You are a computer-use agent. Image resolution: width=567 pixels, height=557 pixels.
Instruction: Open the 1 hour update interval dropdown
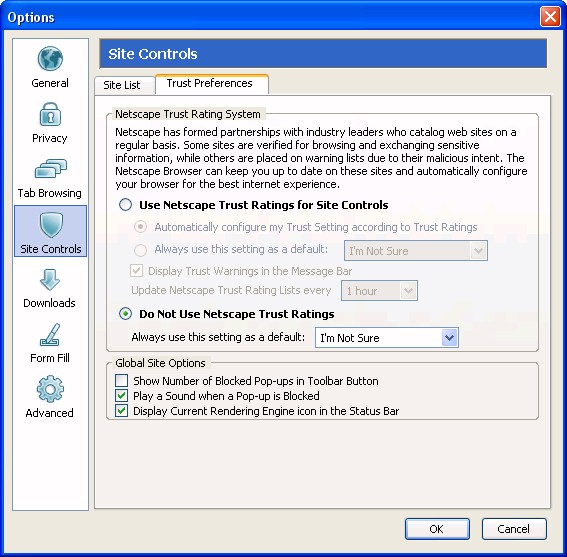(x=379, y=290)
